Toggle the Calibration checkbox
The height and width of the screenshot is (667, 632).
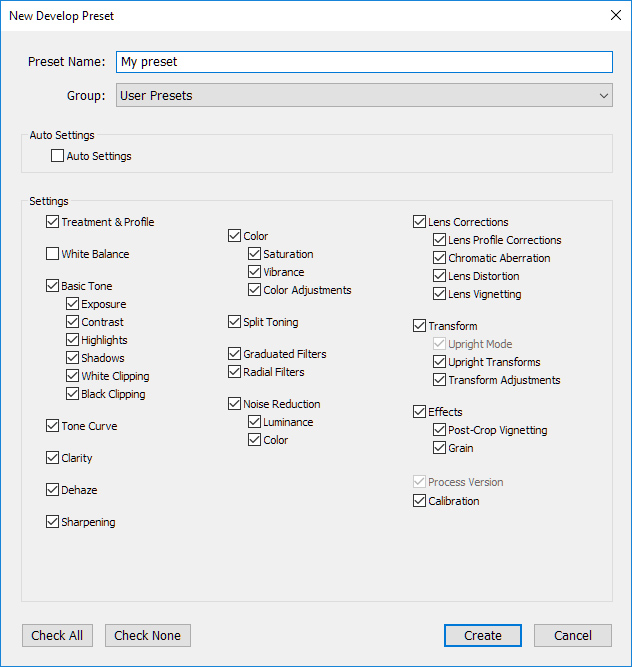point(420,501)
